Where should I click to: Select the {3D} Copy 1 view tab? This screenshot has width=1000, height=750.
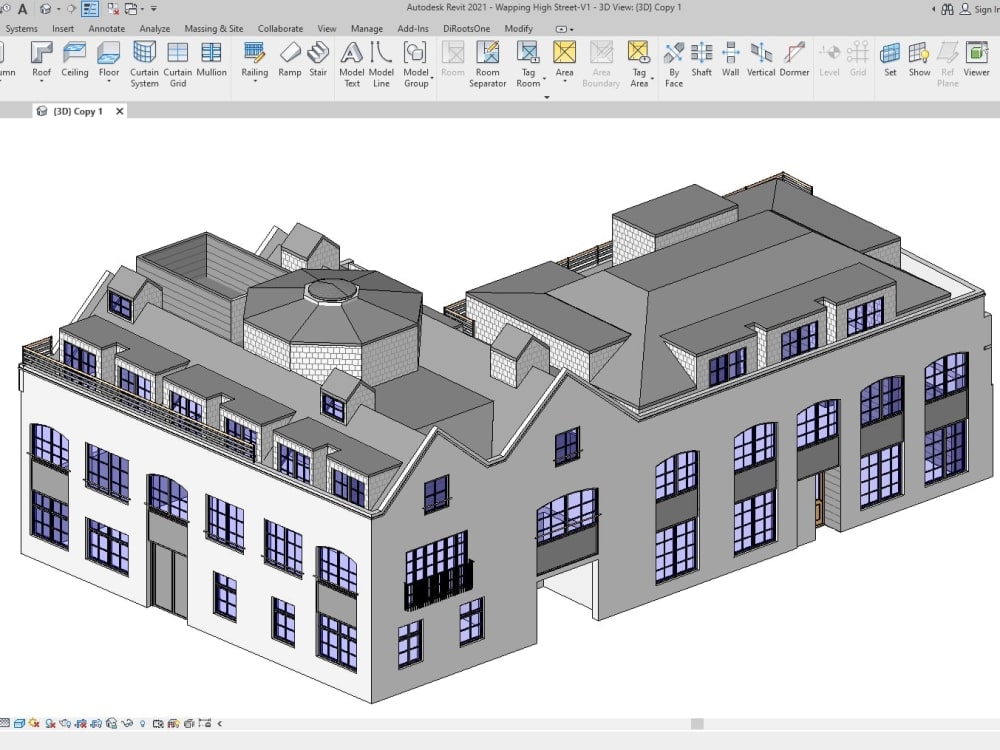point(77,111)
